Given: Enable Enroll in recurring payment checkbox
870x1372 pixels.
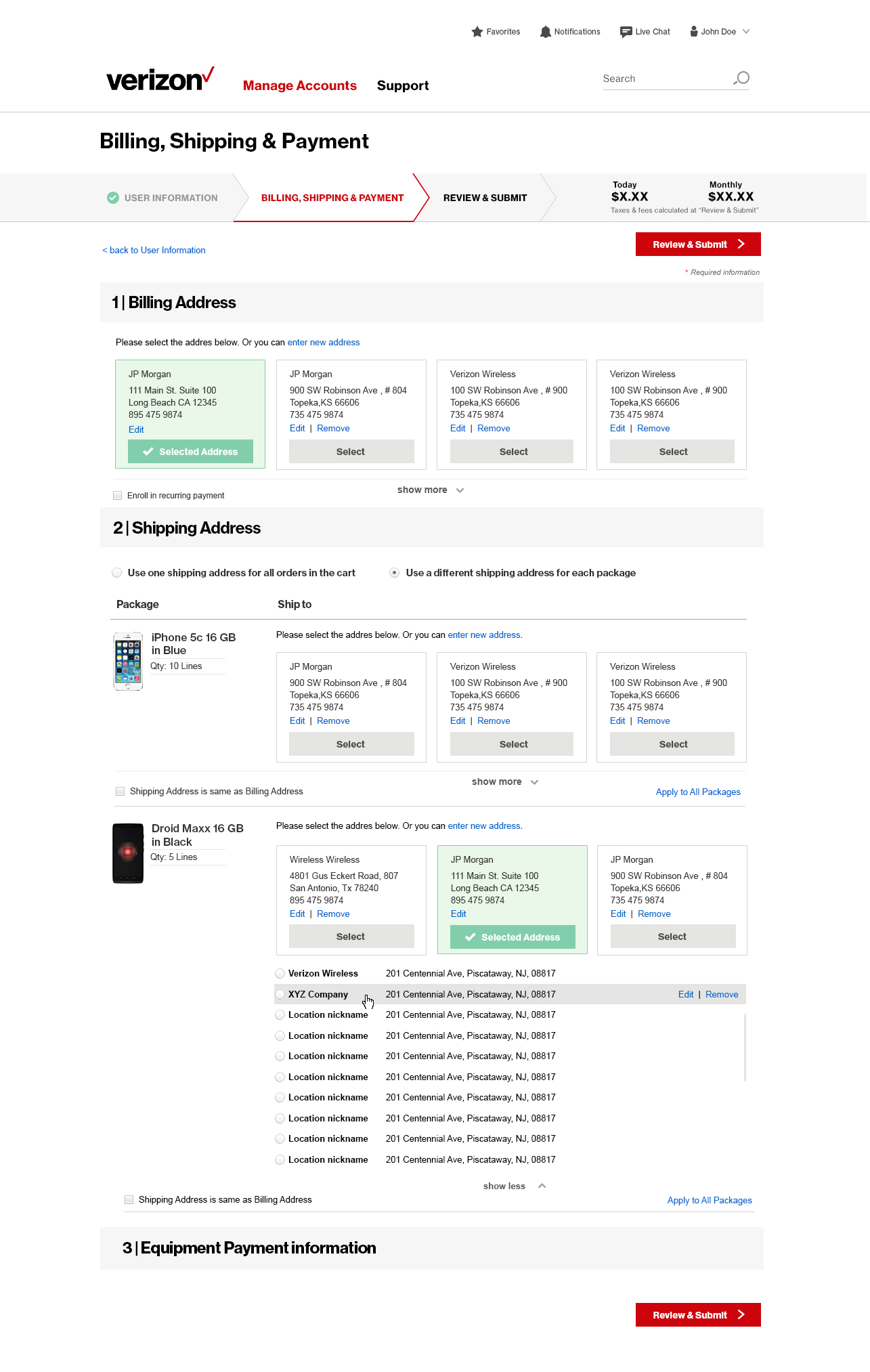Looking at the screenshot, I should click(x=118, y=495).
